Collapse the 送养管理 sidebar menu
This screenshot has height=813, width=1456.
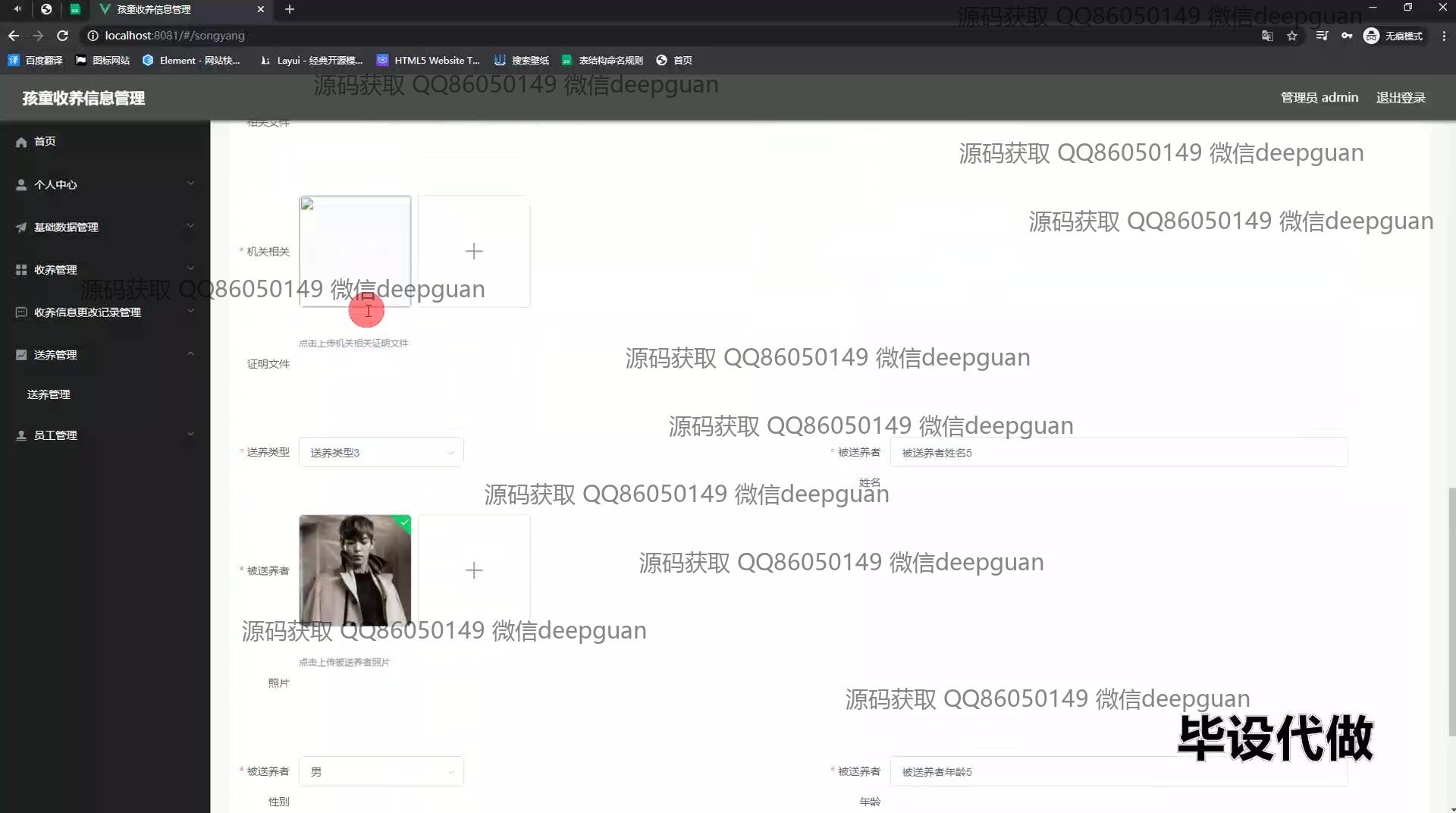[105, 354]
